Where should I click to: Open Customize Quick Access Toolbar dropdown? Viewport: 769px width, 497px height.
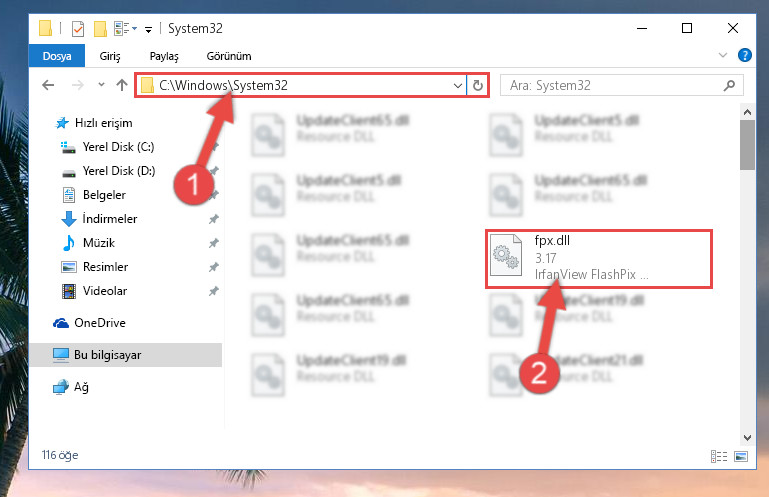click(x=148, y=29)
